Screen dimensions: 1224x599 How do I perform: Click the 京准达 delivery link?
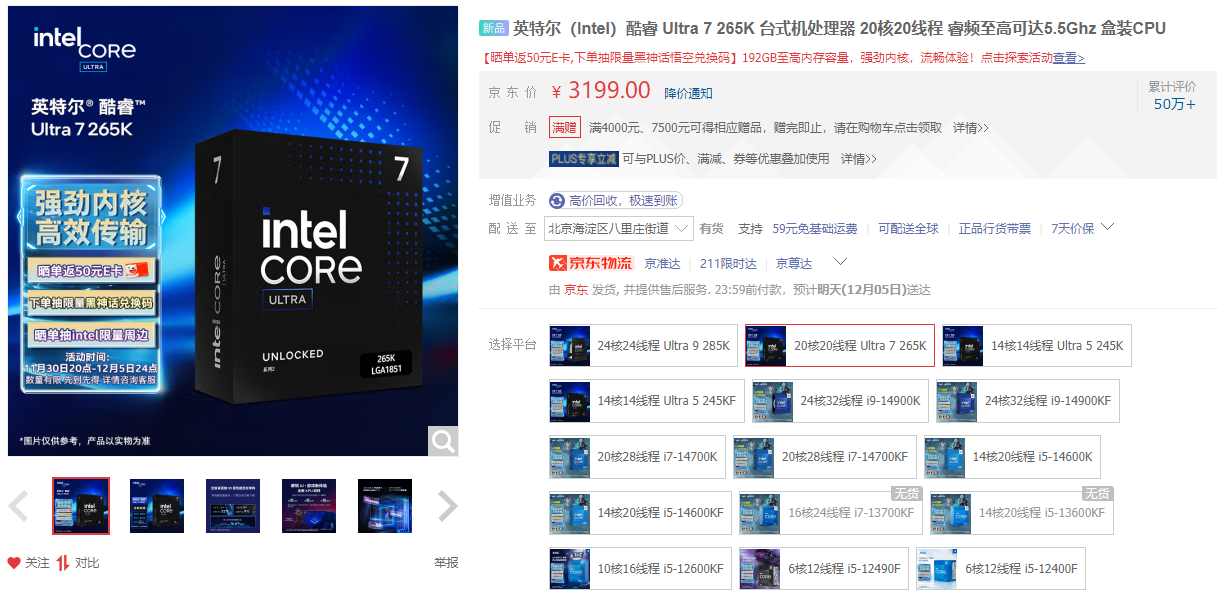(x=662, y=264)
